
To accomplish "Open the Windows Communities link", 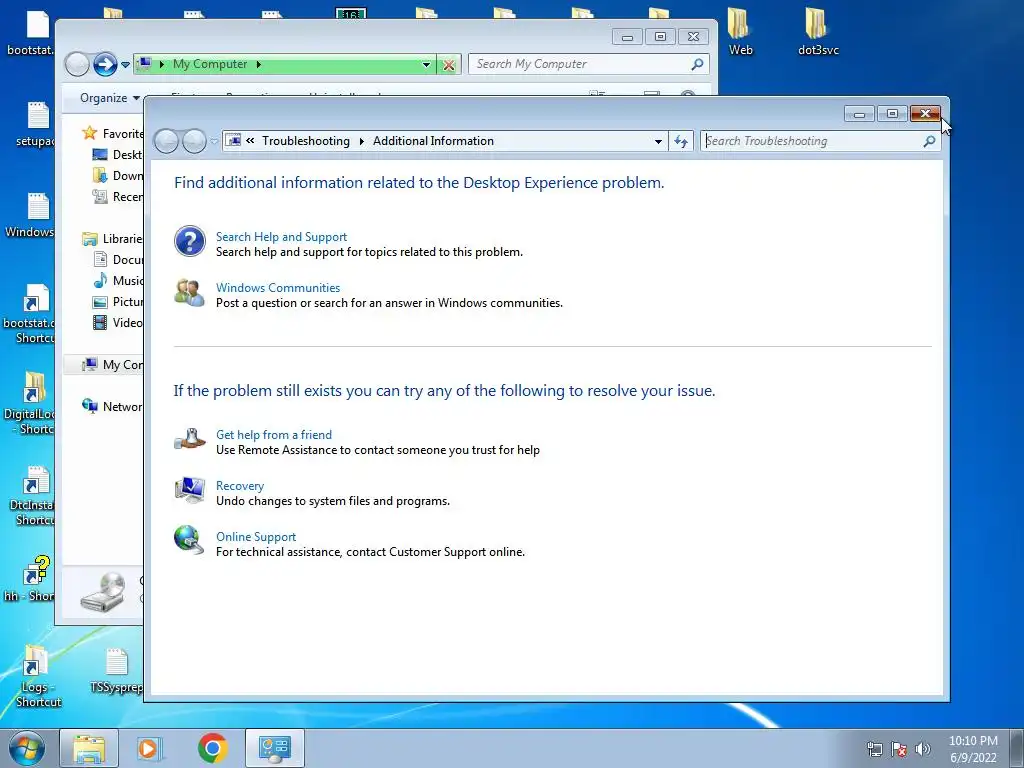I will tap(278, 287).
